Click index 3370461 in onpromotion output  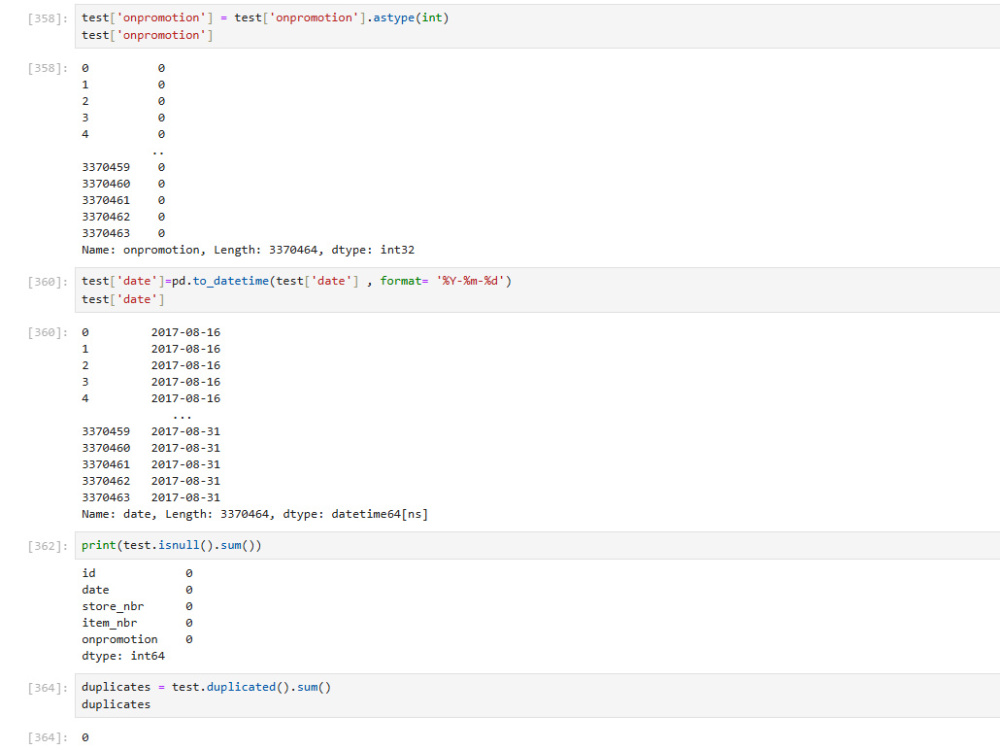click(106, 200)
